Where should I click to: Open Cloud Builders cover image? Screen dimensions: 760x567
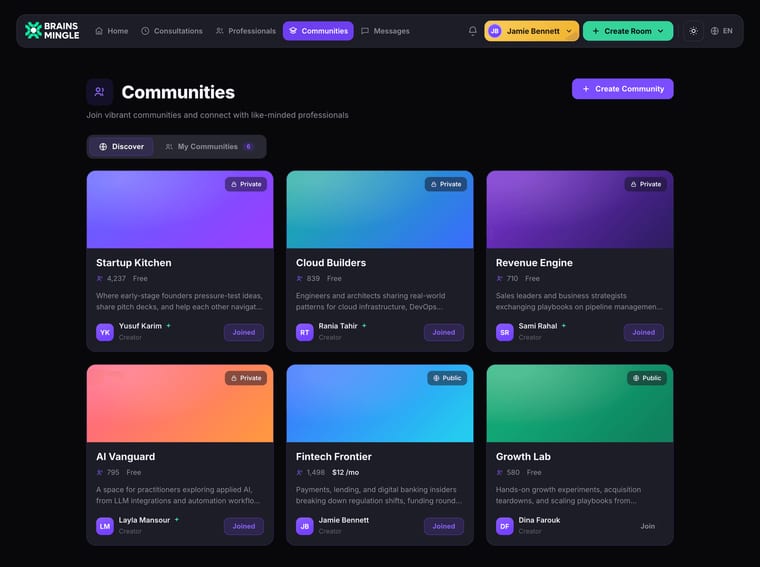[380, 209]
